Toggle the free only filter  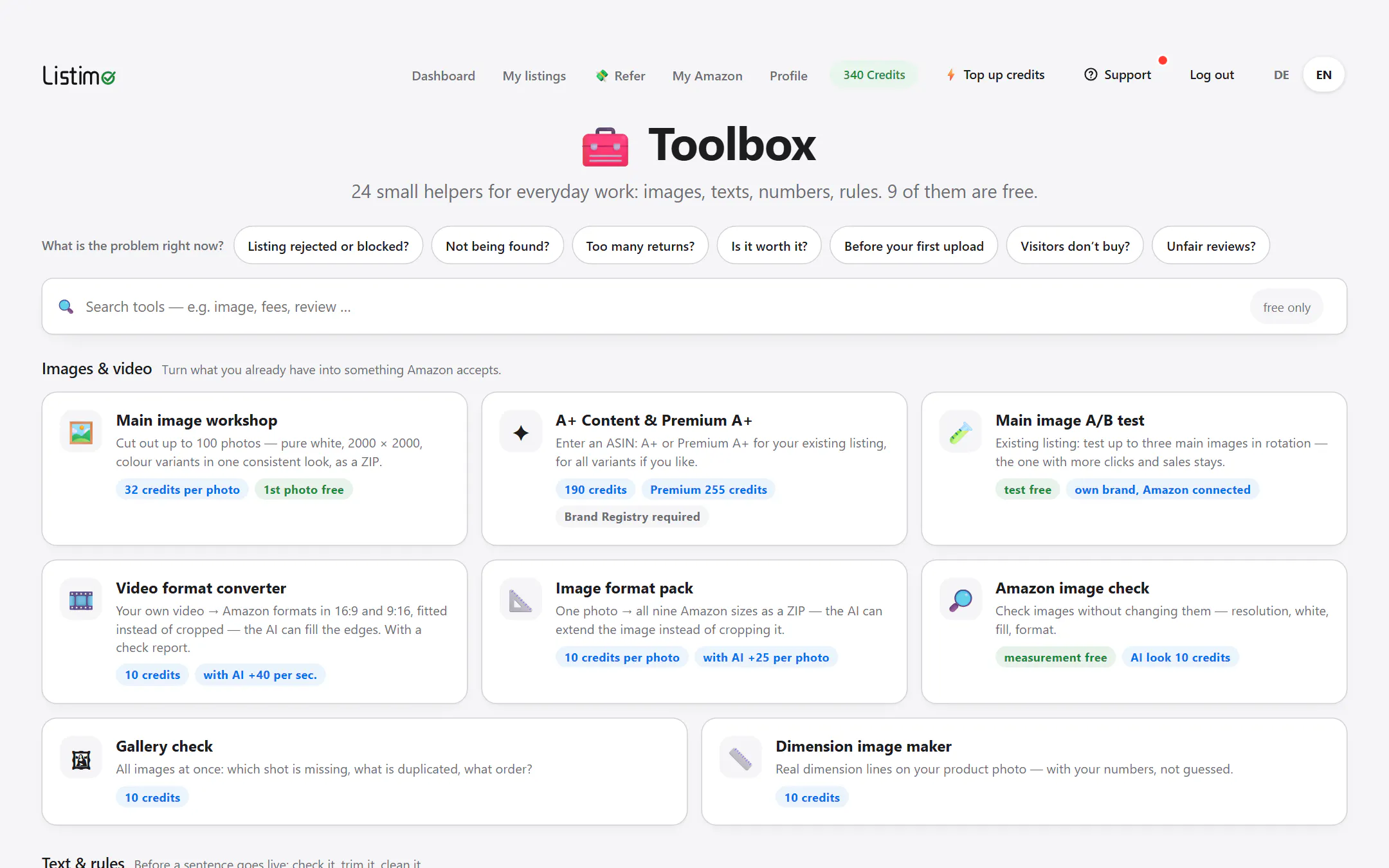(1286, 307)
